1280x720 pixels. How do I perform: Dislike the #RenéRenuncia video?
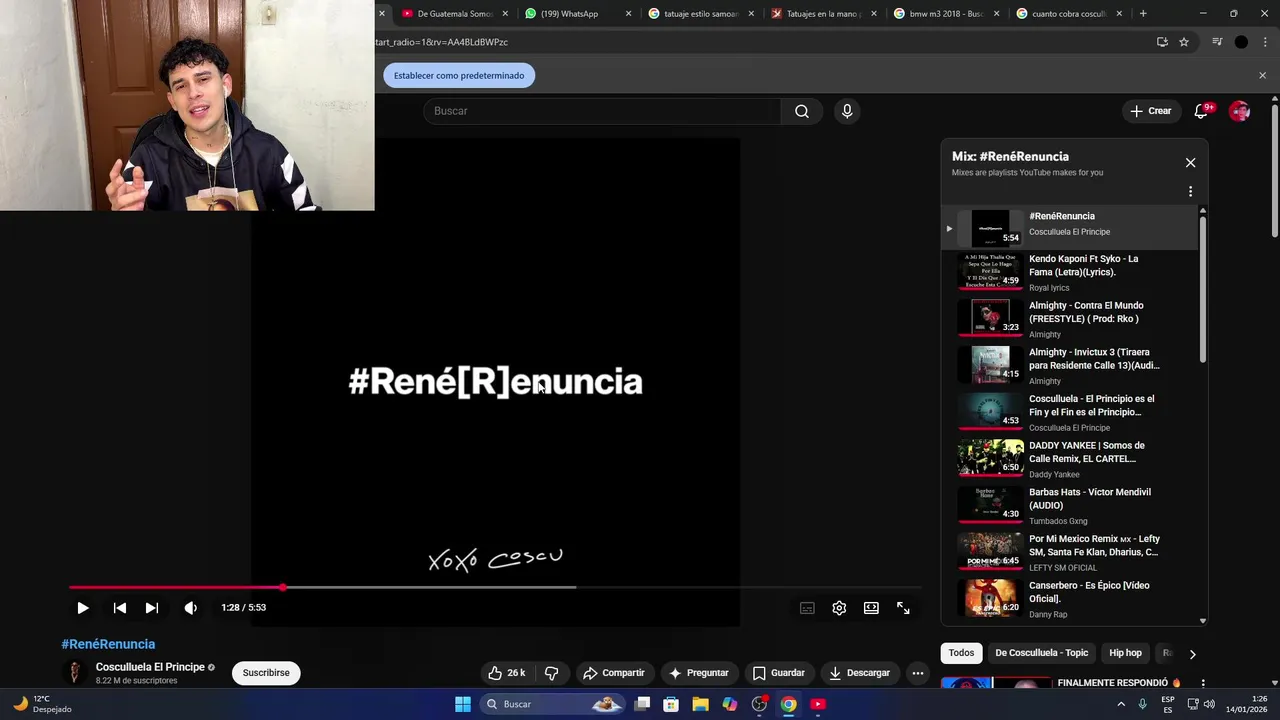[551, 673]
